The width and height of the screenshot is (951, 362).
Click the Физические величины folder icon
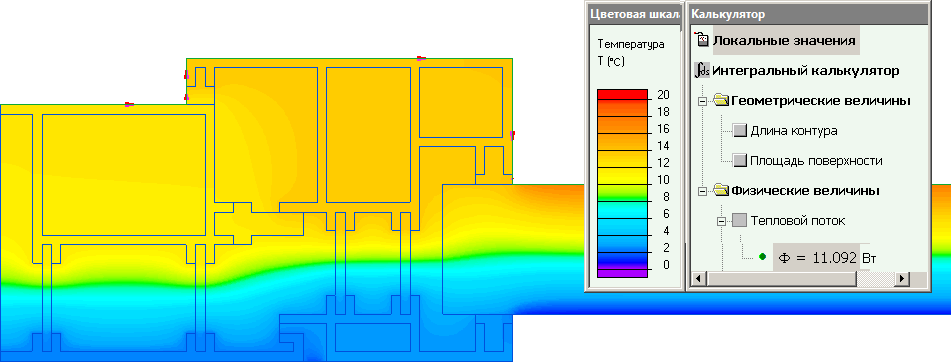tap(721, 190)
